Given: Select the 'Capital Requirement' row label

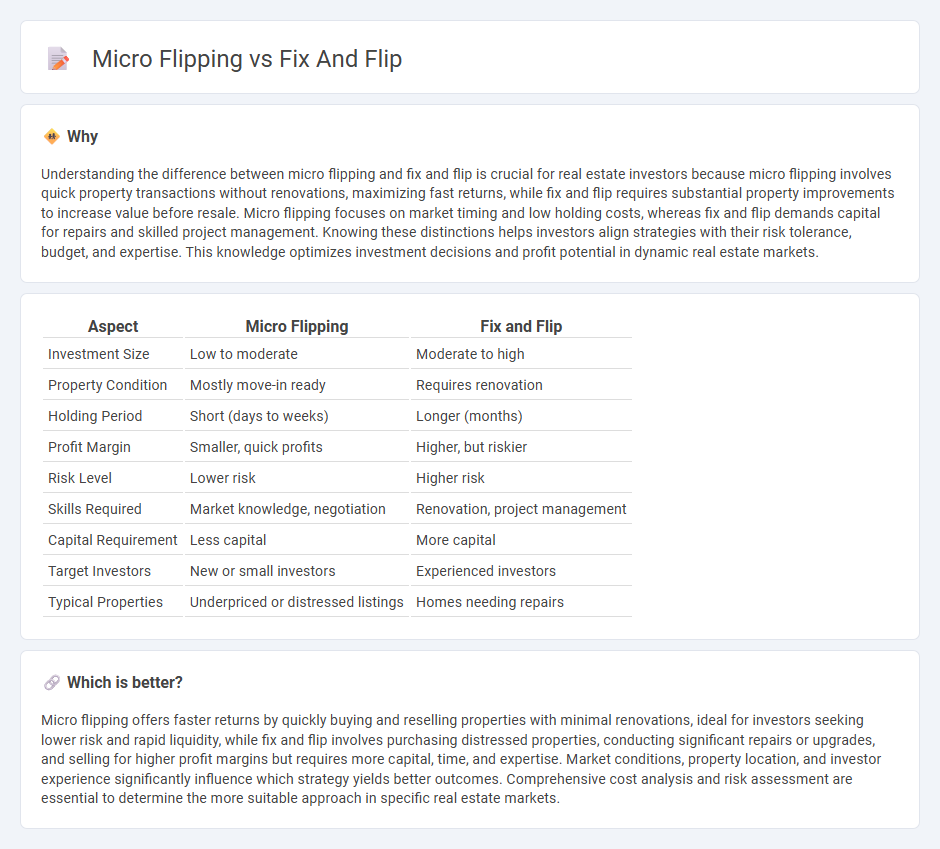Looking at the screenshot, I should pyautogui.click(x=113, y=540).
